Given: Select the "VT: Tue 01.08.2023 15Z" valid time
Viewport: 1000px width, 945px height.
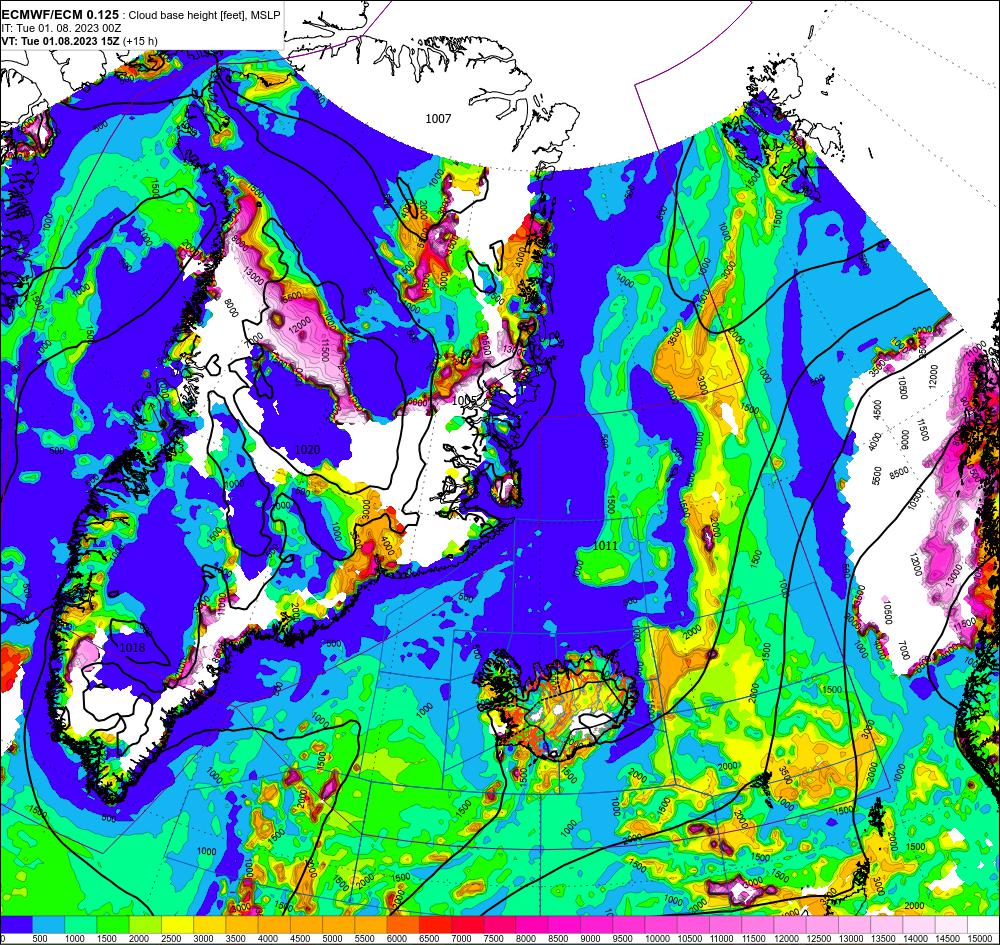Looking at the screenshot, I should click(60, 41).
